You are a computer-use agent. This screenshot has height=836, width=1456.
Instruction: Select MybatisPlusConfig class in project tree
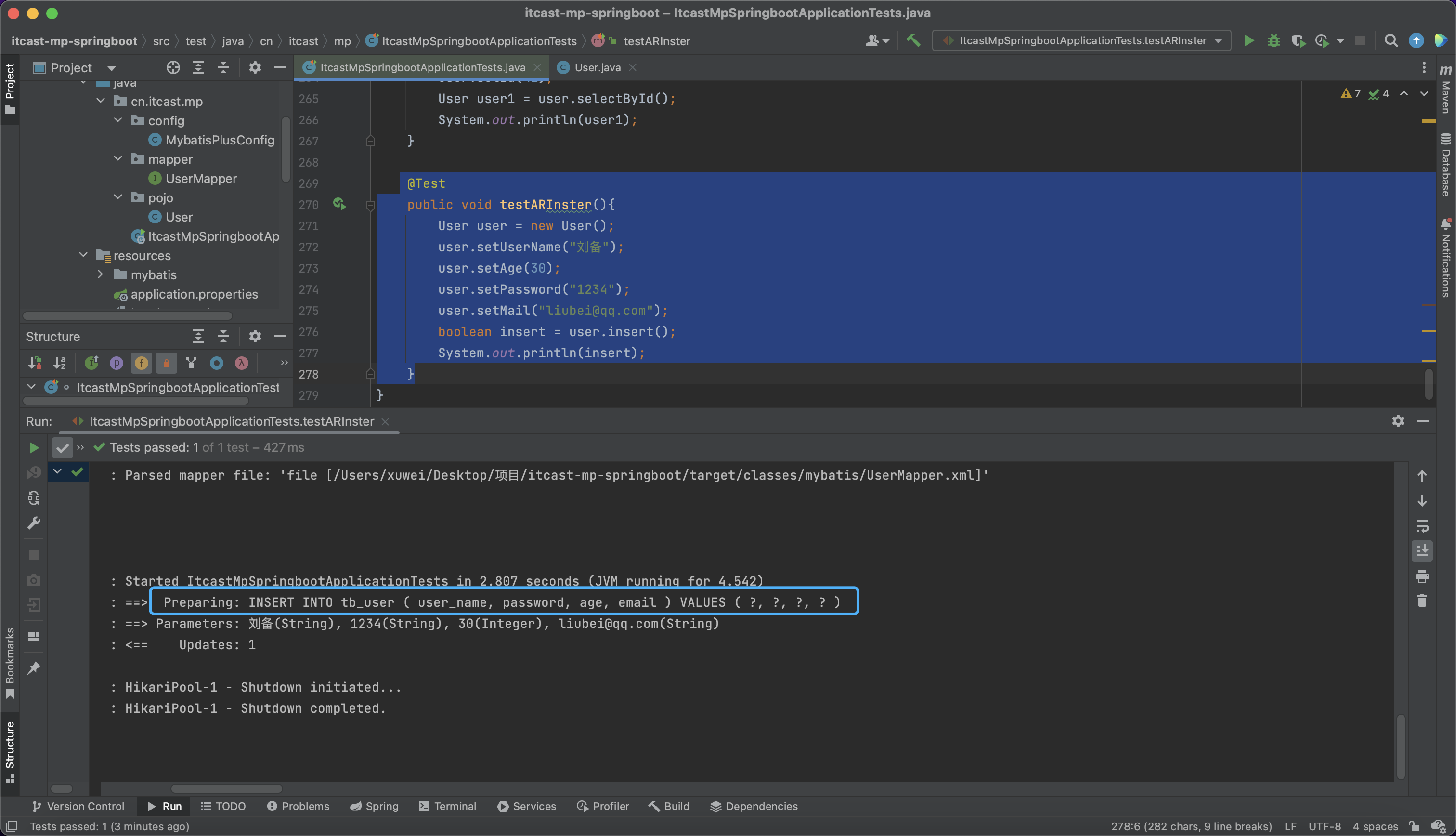coord(219,140)
